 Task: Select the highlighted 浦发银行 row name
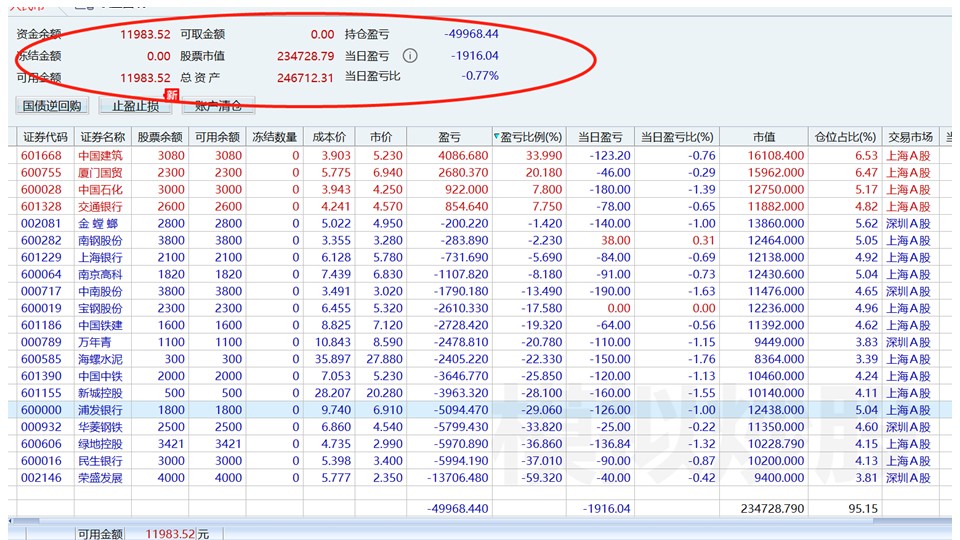click(x=100, y=410)
